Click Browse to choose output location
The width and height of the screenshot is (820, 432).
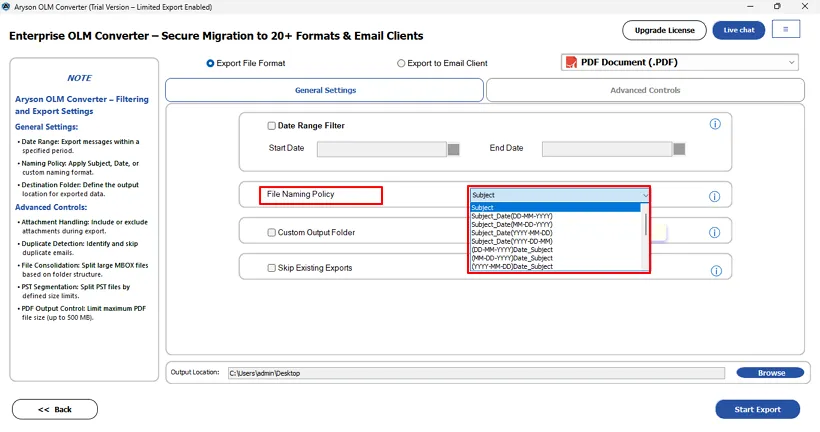(770, 373)
